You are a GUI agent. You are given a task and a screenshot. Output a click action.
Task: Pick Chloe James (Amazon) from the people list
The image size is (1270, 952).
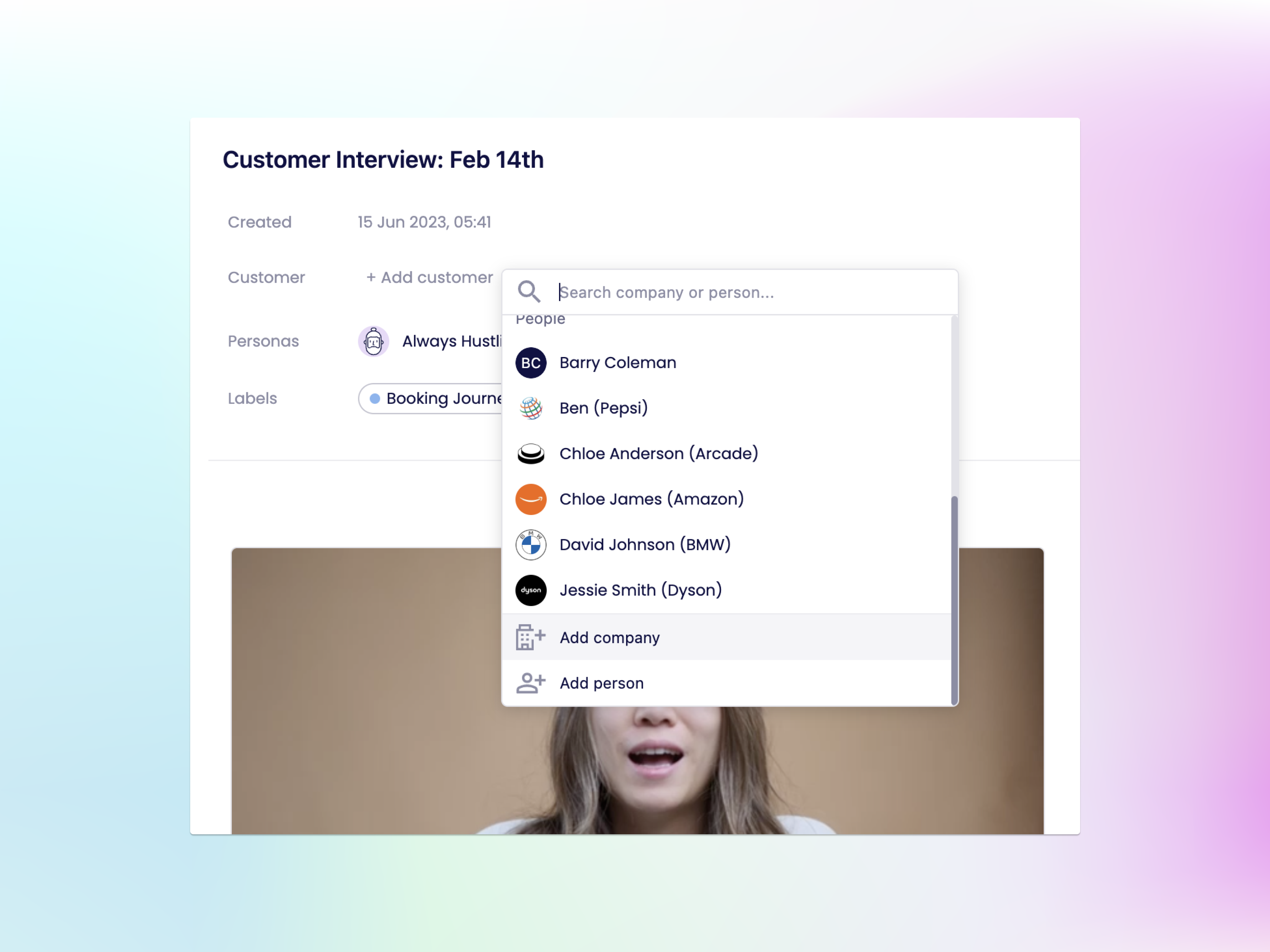(x=727, y=499)
